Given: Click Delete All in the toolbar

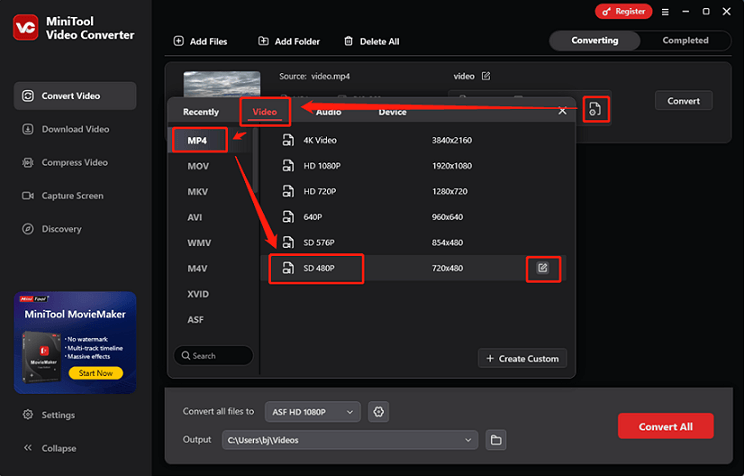Looking at the screenshot, I should click(372, 41).
